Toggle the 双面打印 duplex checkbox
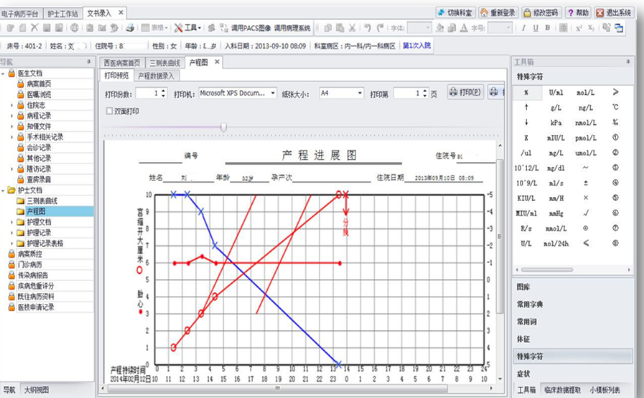Viewport: 644px width, 398px height. click(x=109, y=111)
